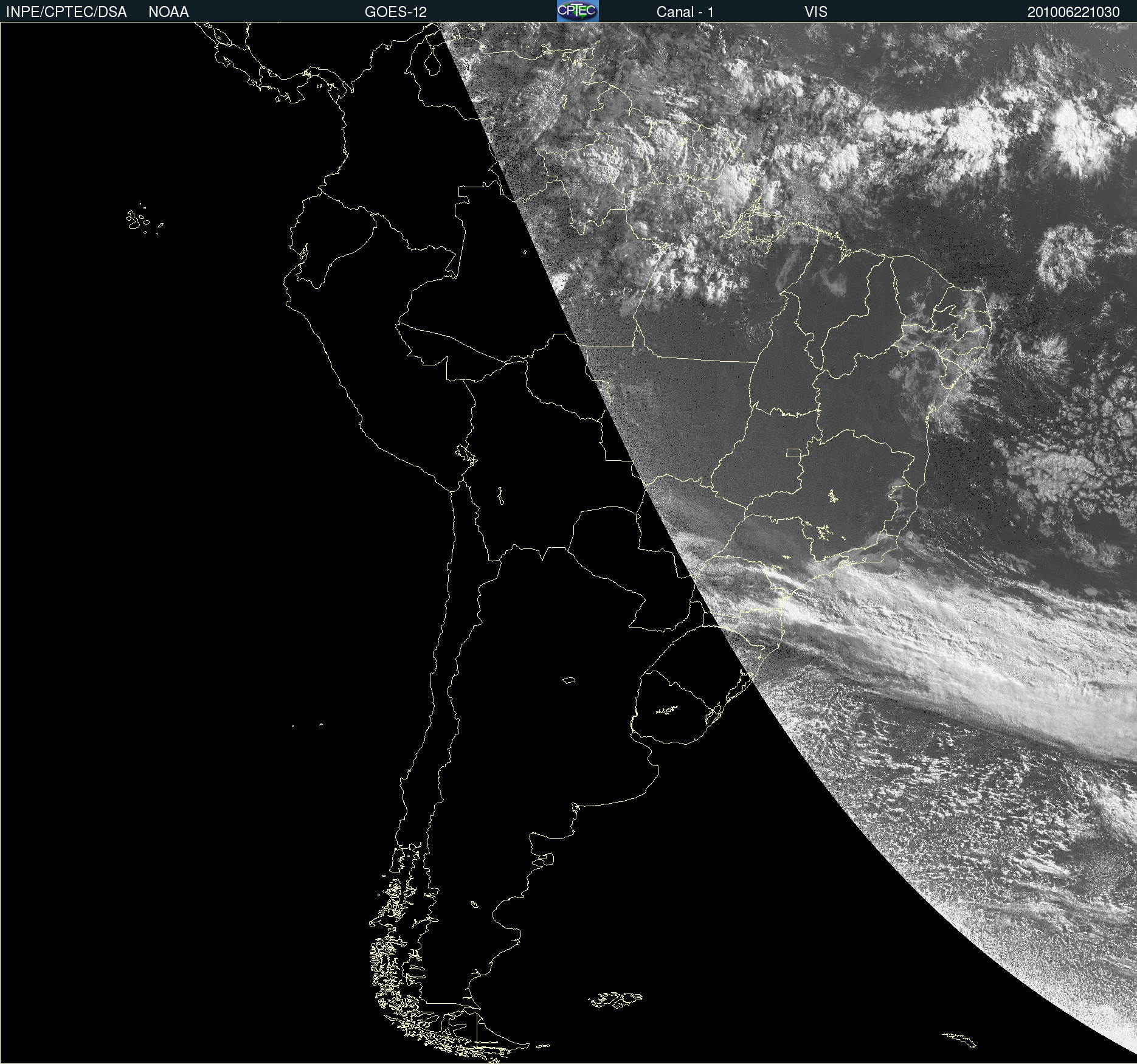Viewport: 1137px width, 1064px height.
Task: Click the INPE/CPTEC/DSA header label
Action: pos(66,12)
